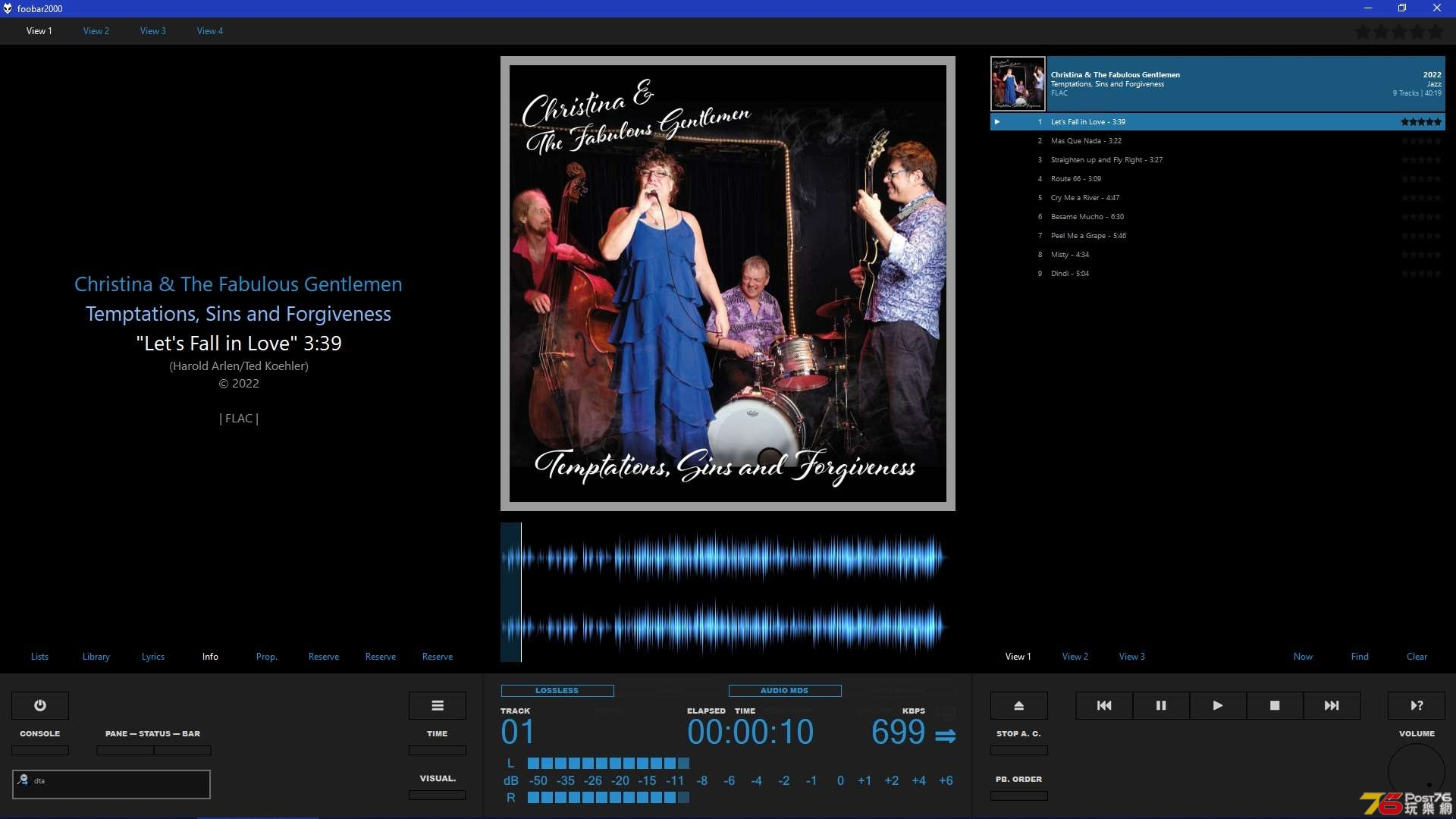Click the dta search input field
This screenshot has height=819, width=1456.
pyautogui.click(x=111, y=784)
